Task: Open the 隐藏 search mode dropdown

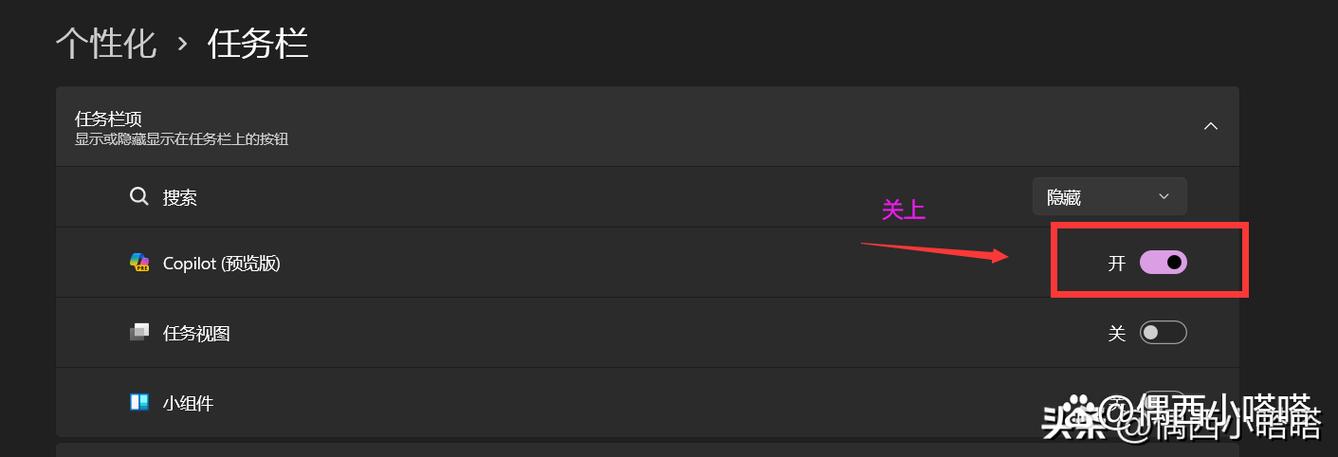Action: pos(1109,197)
